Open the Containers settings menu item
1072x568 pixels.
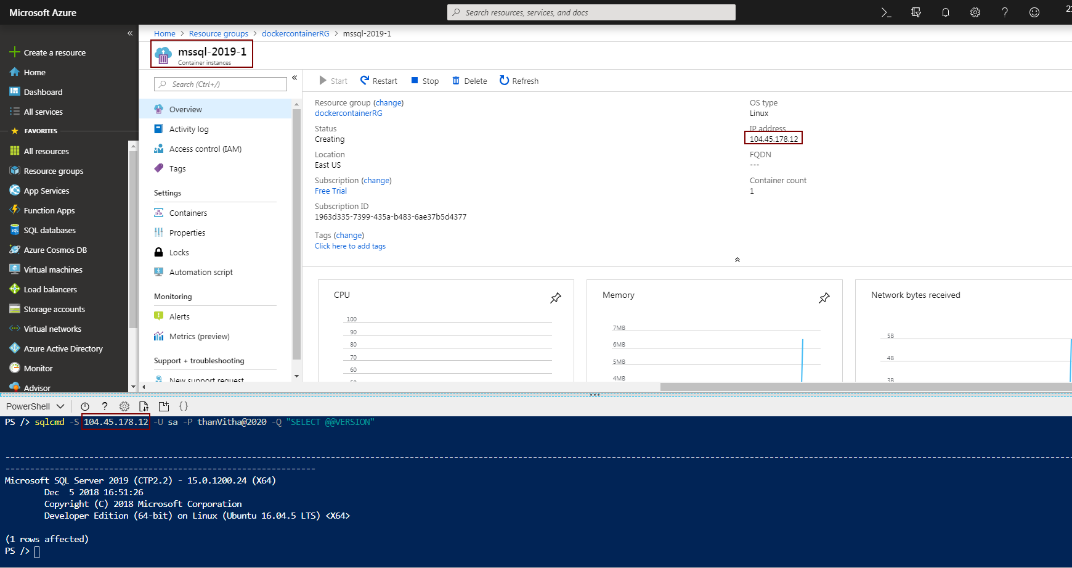coord(188,213)
